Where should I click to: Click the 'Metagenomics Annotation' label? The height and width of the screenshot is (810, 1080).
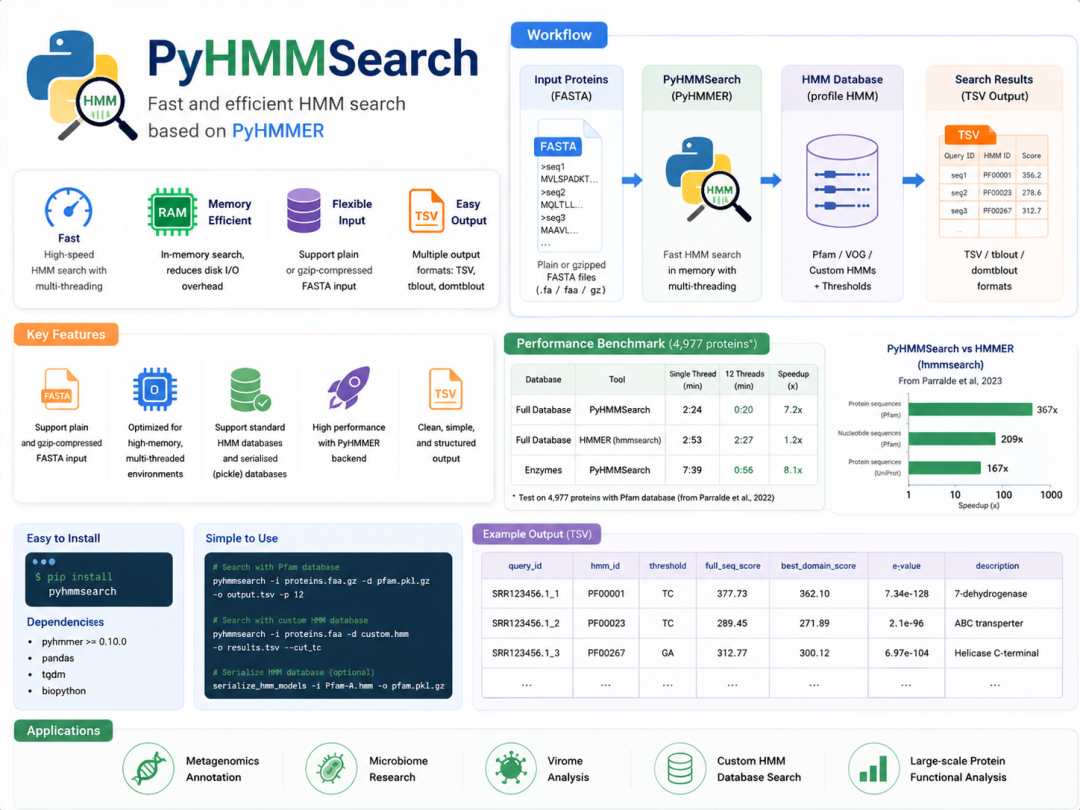coord(222,769)
